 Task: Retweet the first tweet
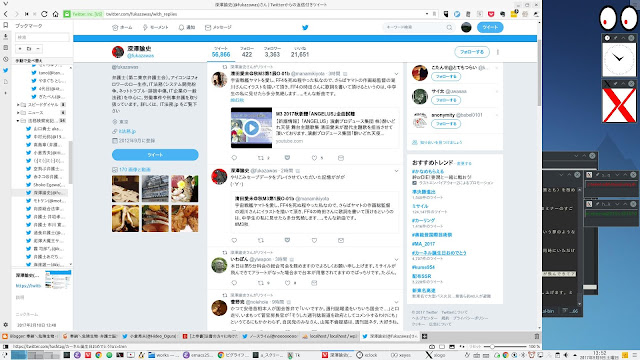coord(260,158)
